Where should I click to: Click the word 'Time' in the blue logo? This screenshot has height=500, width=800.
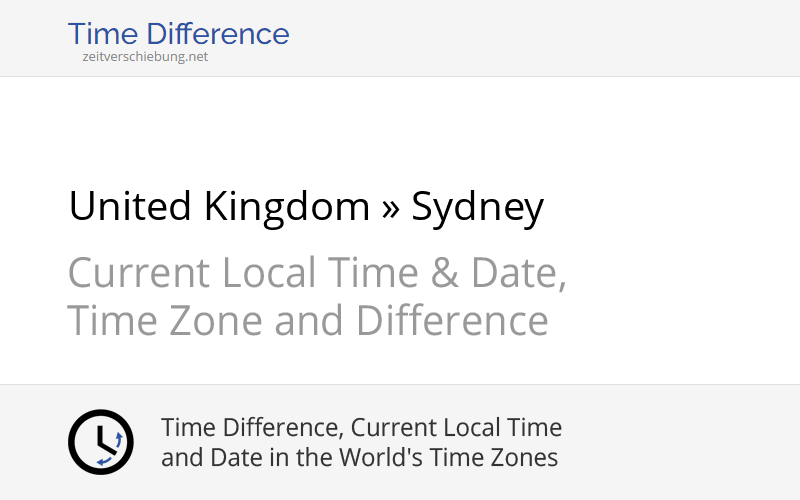102,34
